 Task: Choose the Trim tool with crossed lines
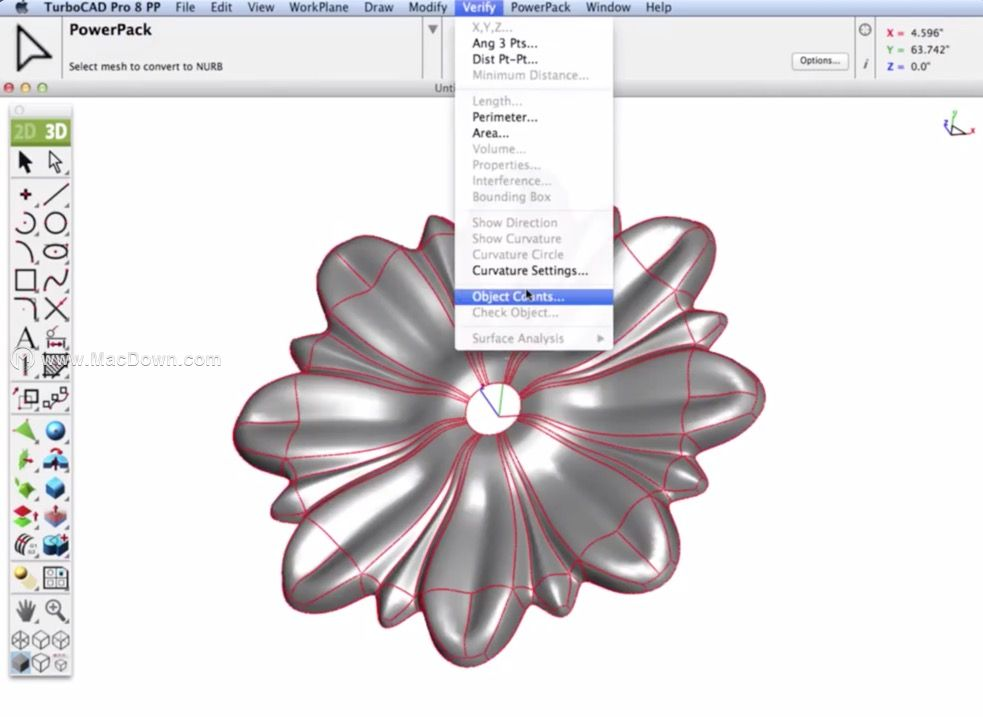[55, 309]
